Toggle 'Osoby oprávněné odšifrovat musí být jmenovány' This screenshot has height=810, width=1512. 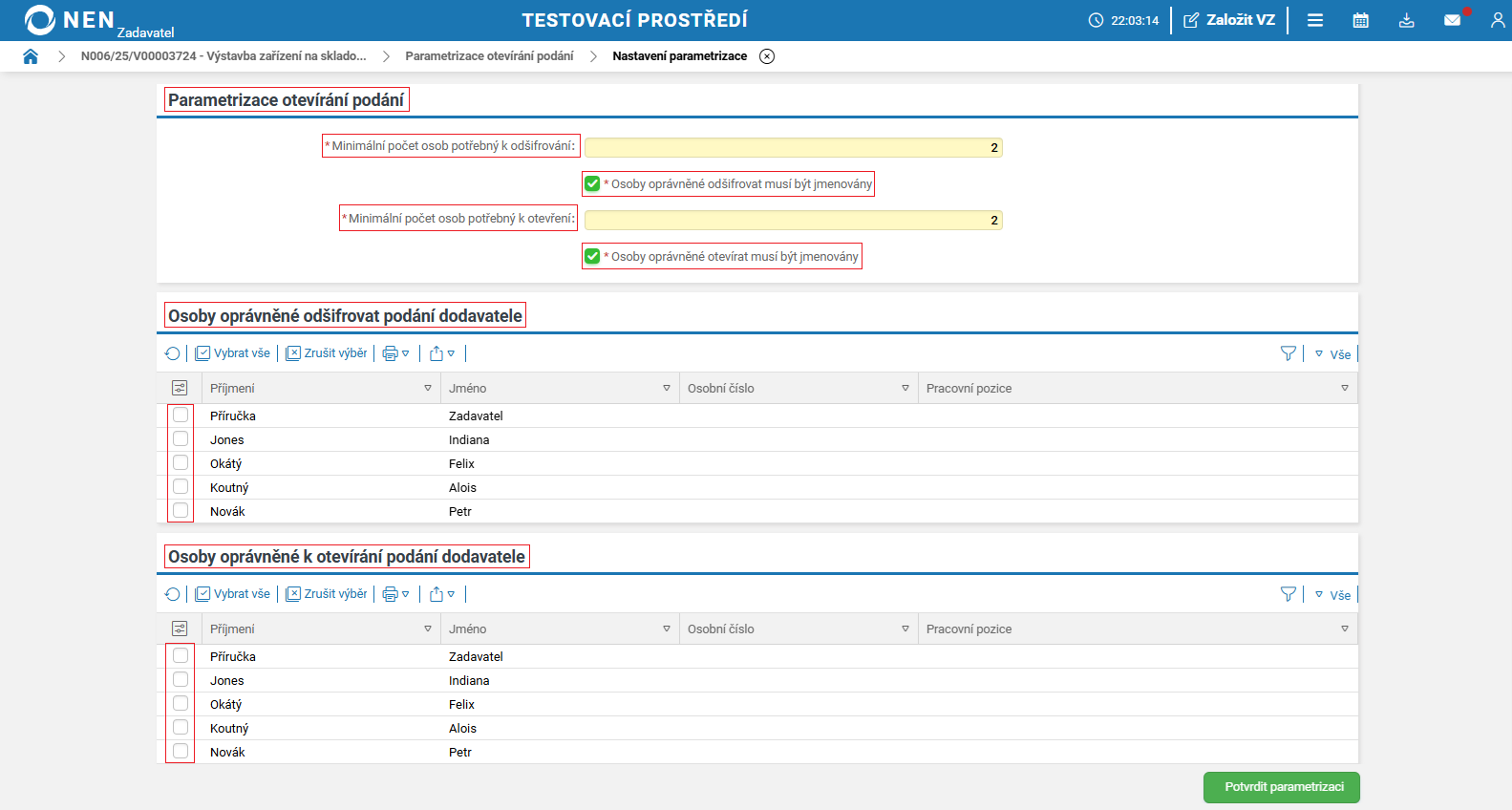click(592, 183)
